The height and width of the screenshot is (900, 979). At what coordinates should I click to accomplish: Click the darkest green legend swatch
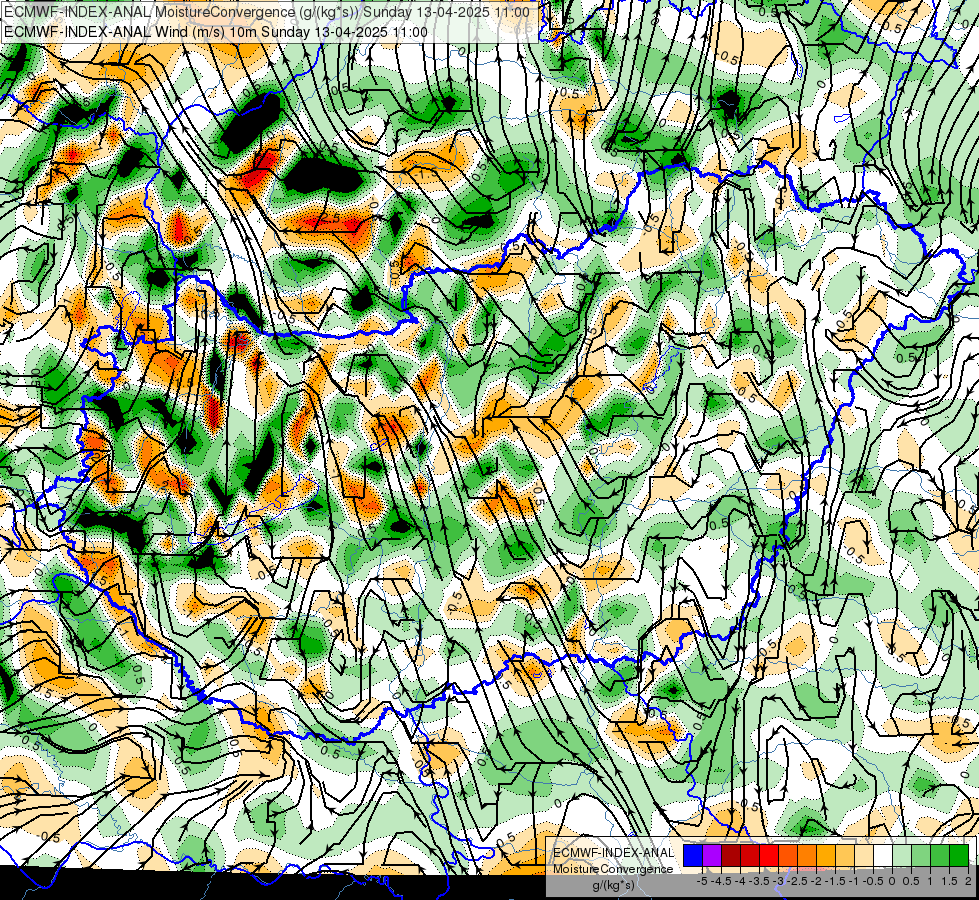coord(959,855)
